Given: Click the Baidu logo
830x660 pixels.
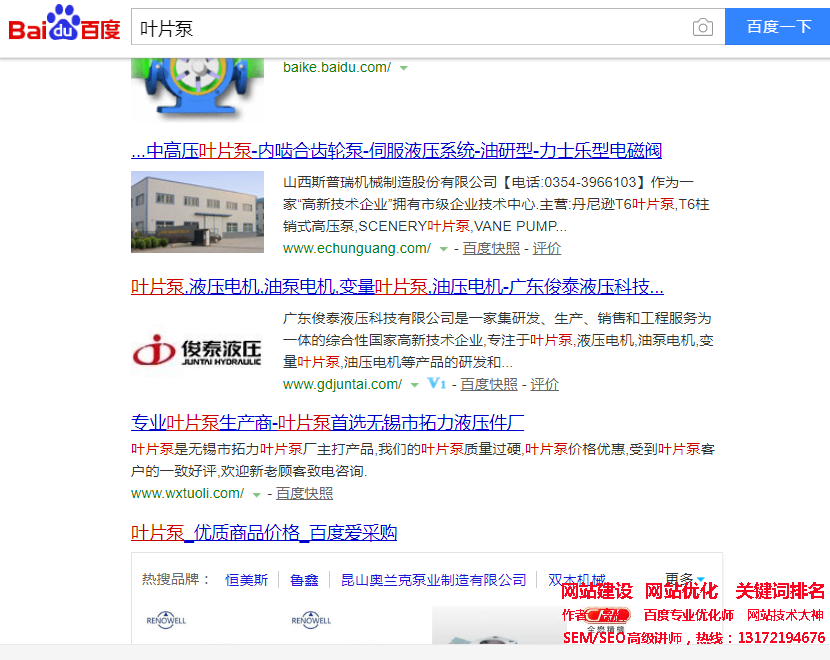Looking at the screenshot, I should 65,25.
